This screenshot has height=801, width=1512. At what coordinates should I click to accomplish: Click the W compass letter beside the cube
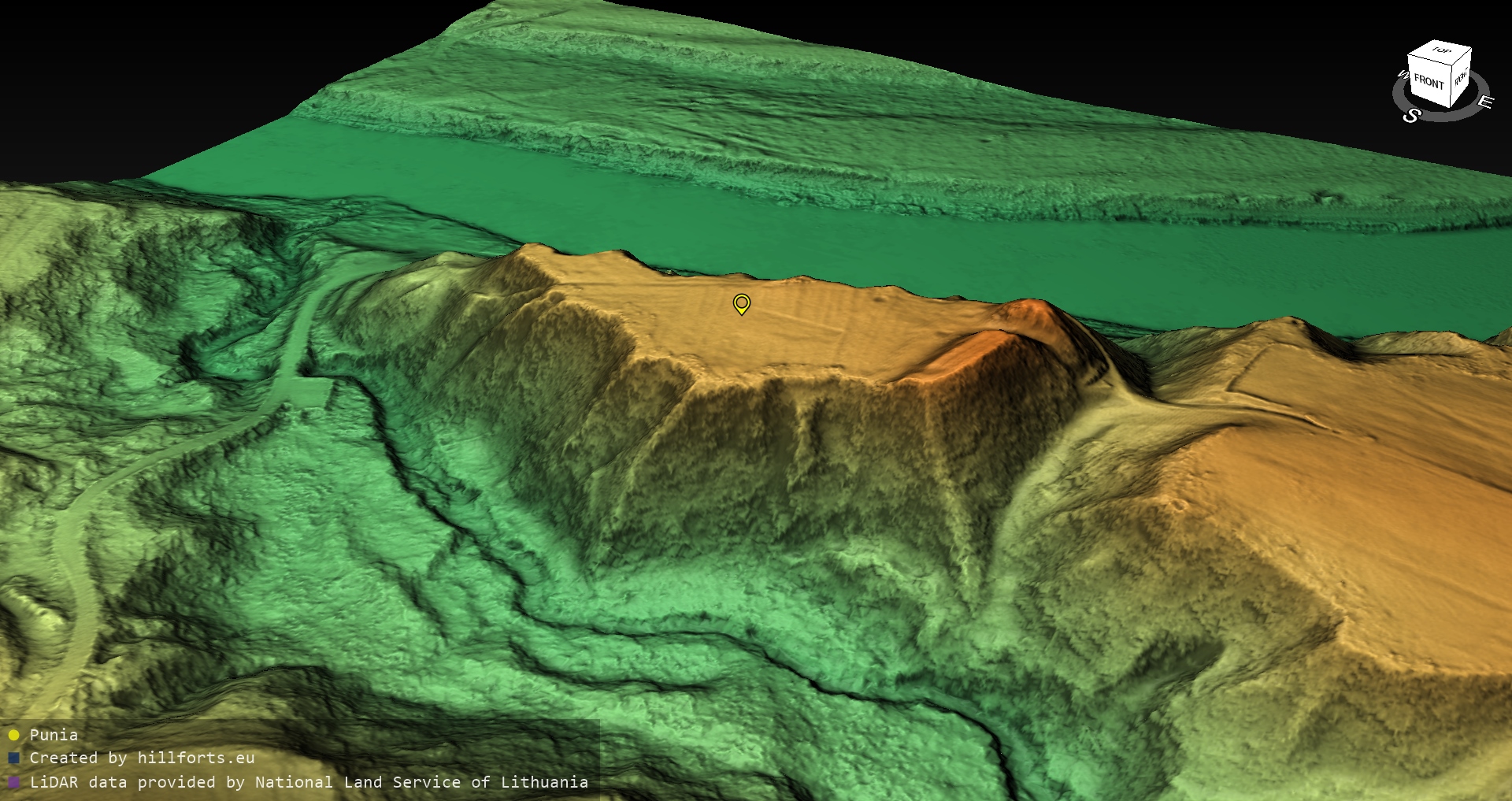point(1402,76)
